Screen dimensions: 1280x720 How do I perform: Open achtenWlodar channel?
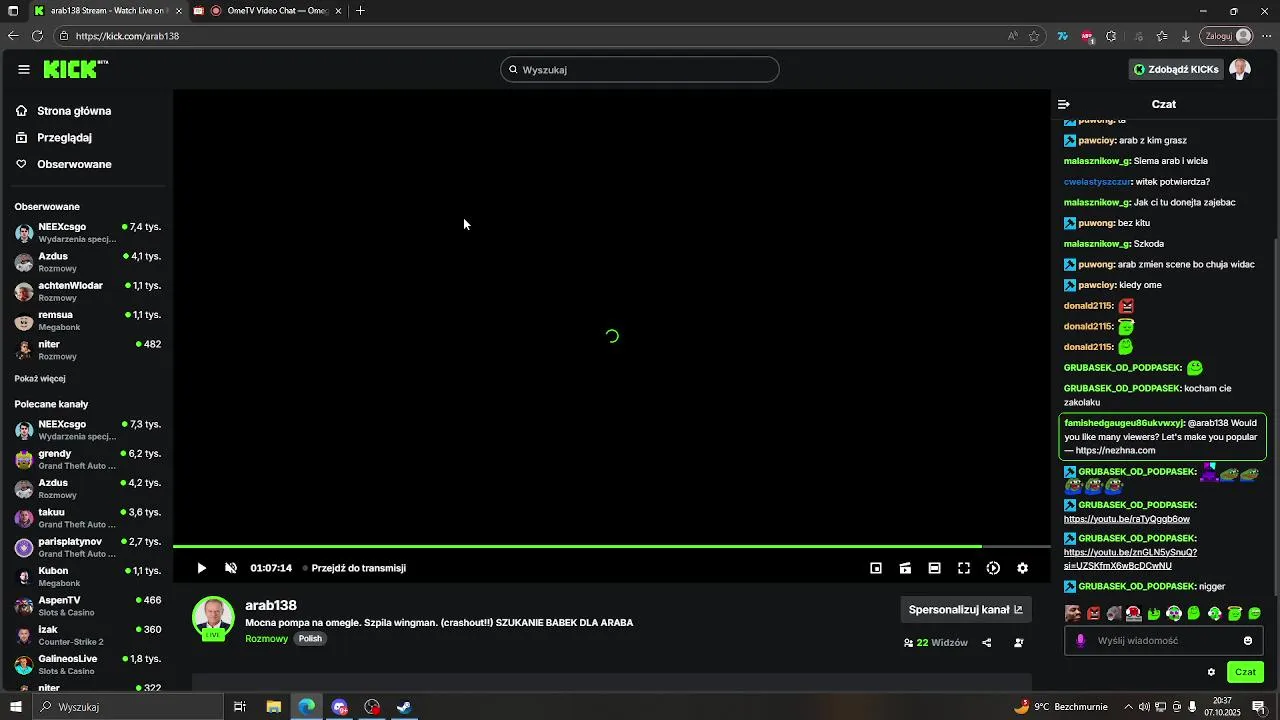pyautogui.click(x=88, y=291)
